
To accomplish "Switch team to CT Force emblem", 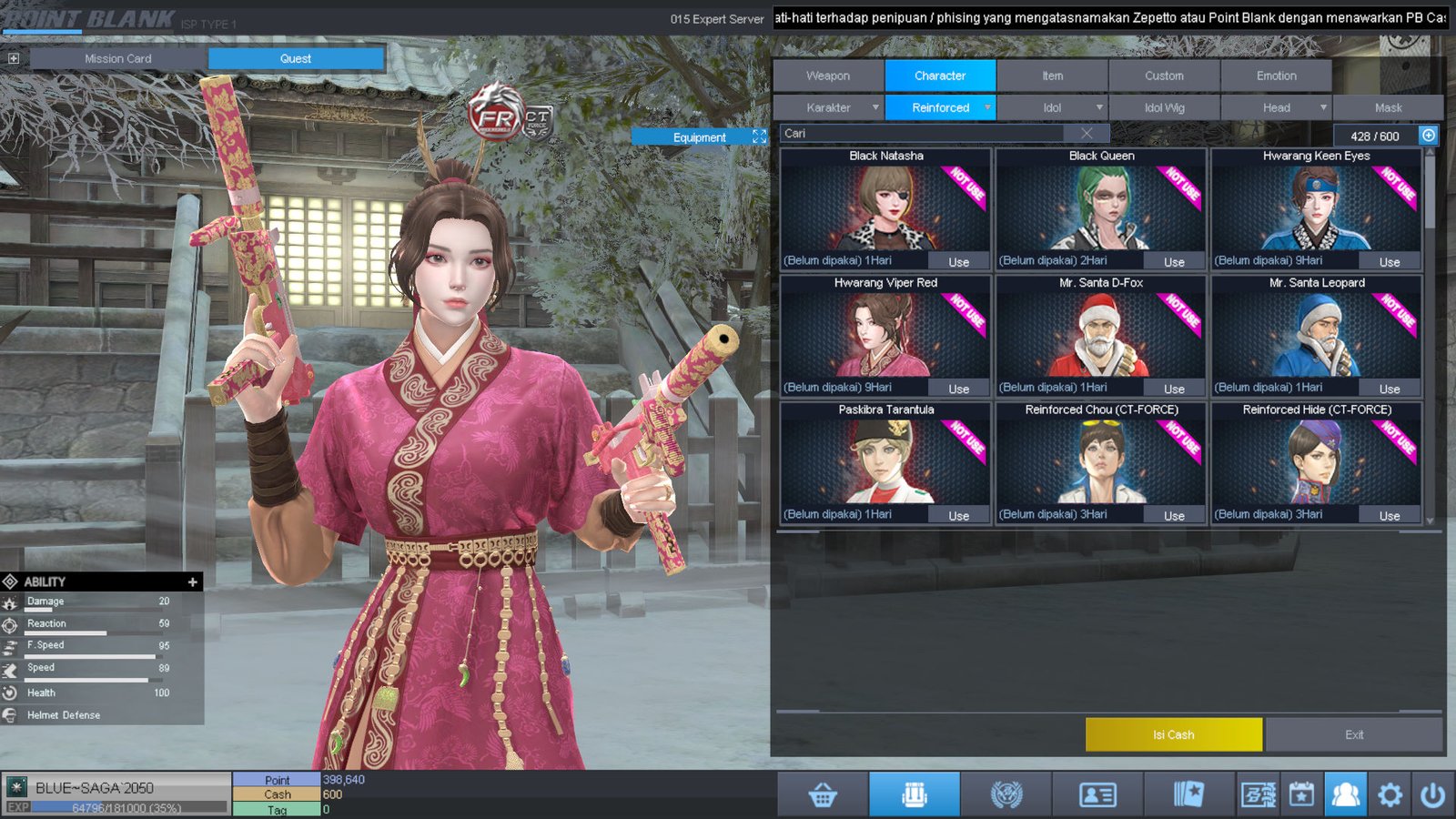I will (x=537, y=121).
